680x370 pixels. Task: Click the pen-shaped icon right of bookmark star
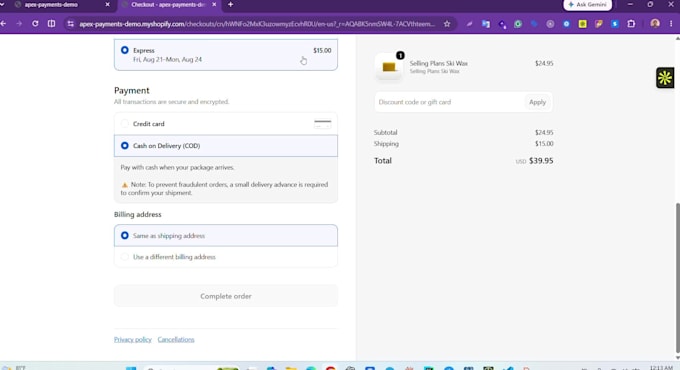tap(469, 24)
